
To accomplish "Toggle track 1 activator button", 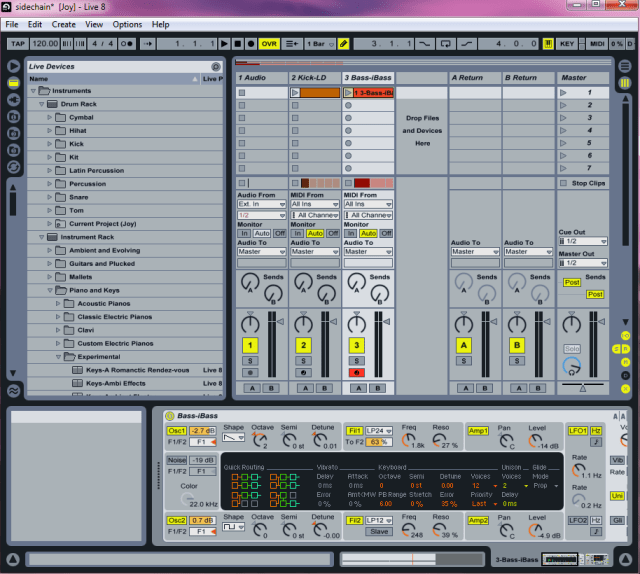I will (249, 345).
